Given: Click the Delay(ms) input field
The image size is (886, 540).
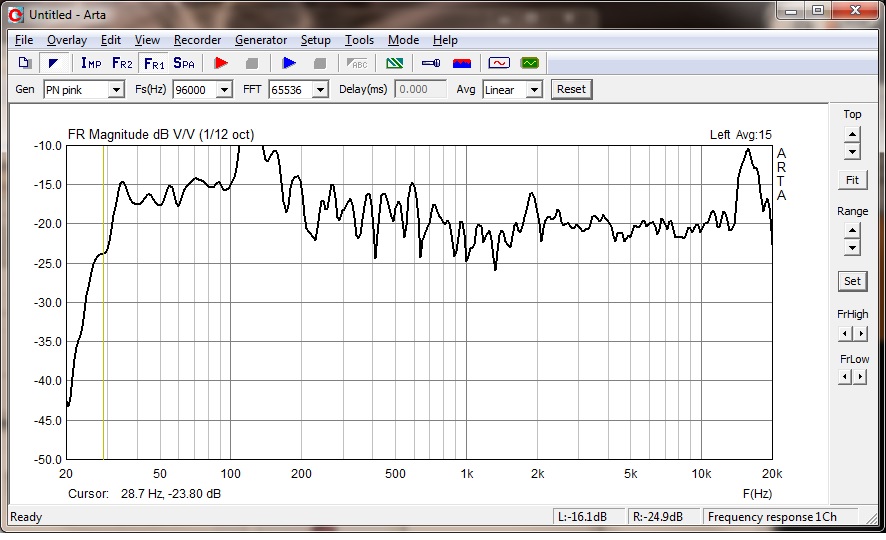Looking at the screenshot, I should [420, 89].
